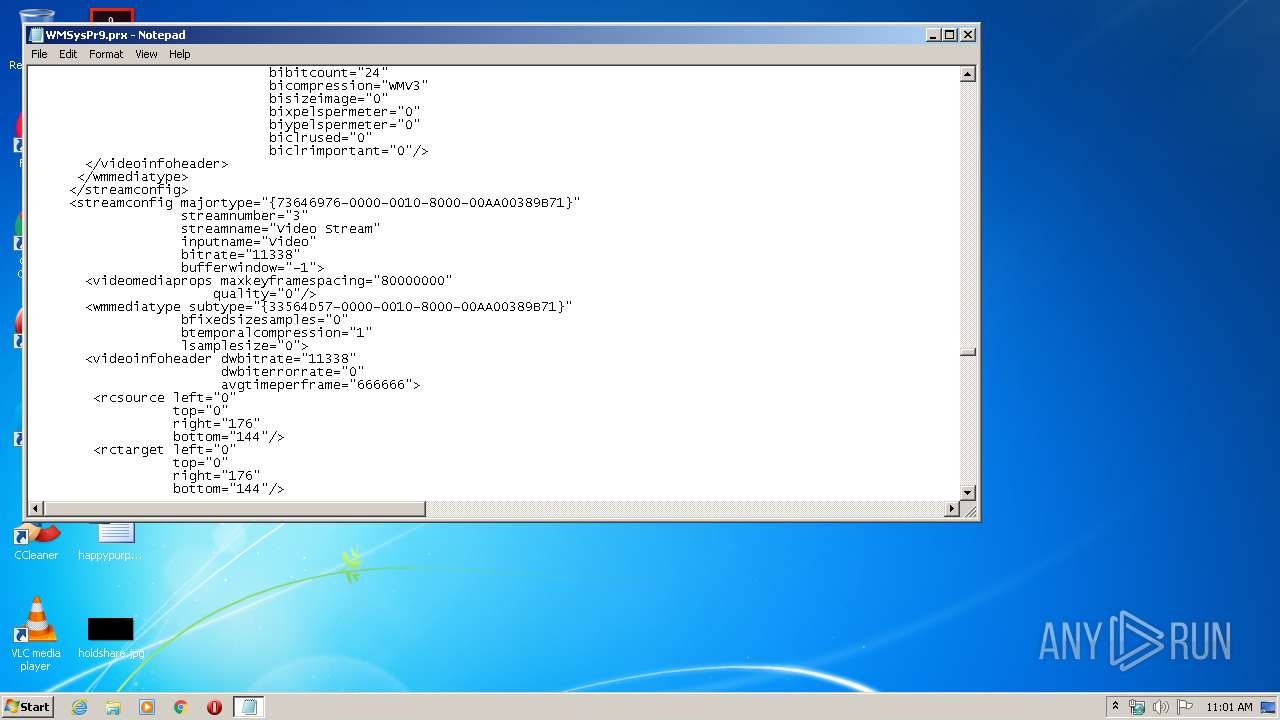Launch Google Chrome from the taskbar
This screenshot has height=720, width=1280.
[x=181, y=707]
